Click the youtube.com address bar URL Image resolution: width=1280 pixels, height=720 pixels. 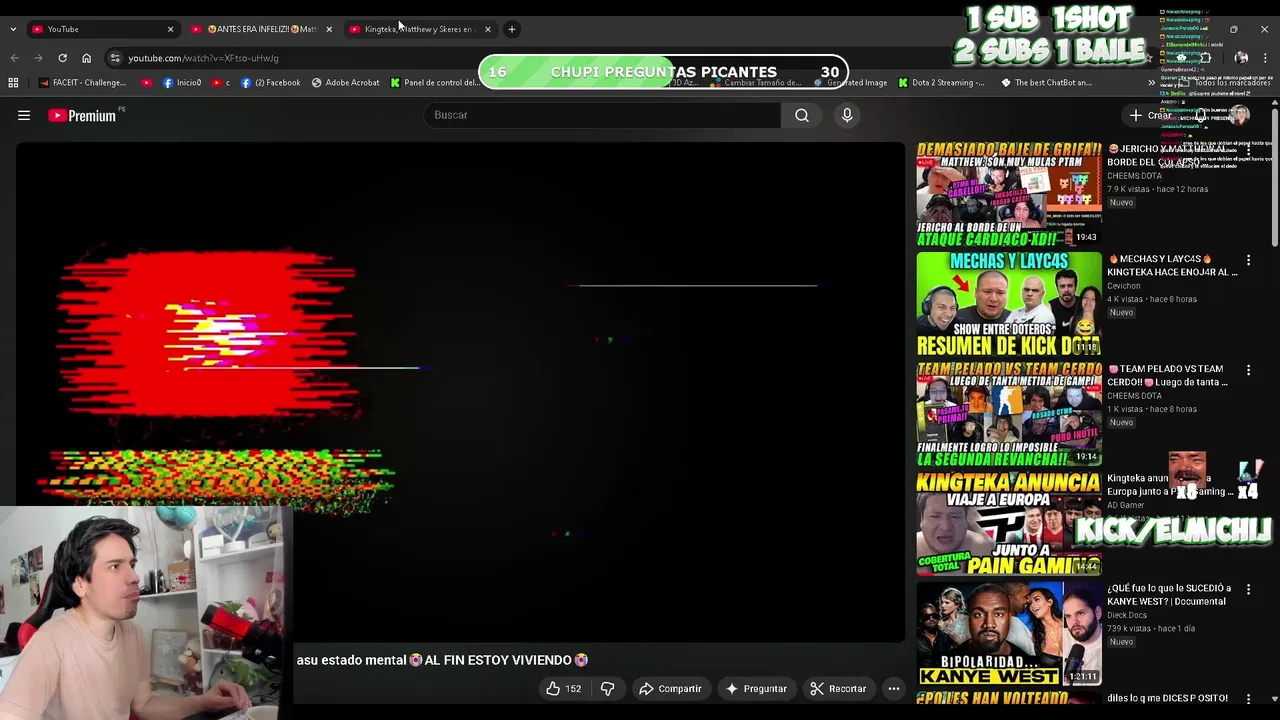[203, 58]
